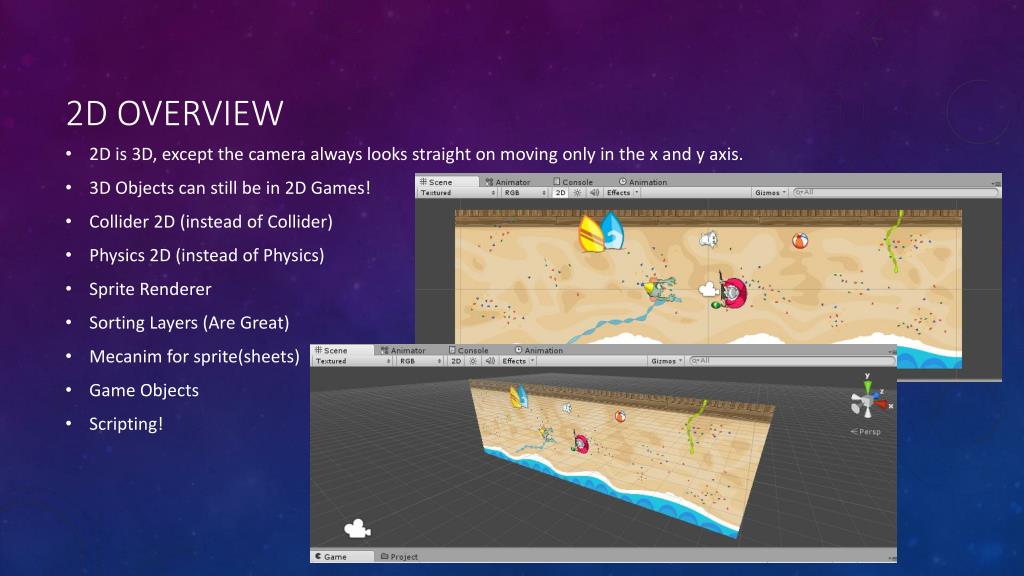Open Gizmos dropdown in upper Scene view
This screenshot has width=1024, height=576.
point(771,193)
